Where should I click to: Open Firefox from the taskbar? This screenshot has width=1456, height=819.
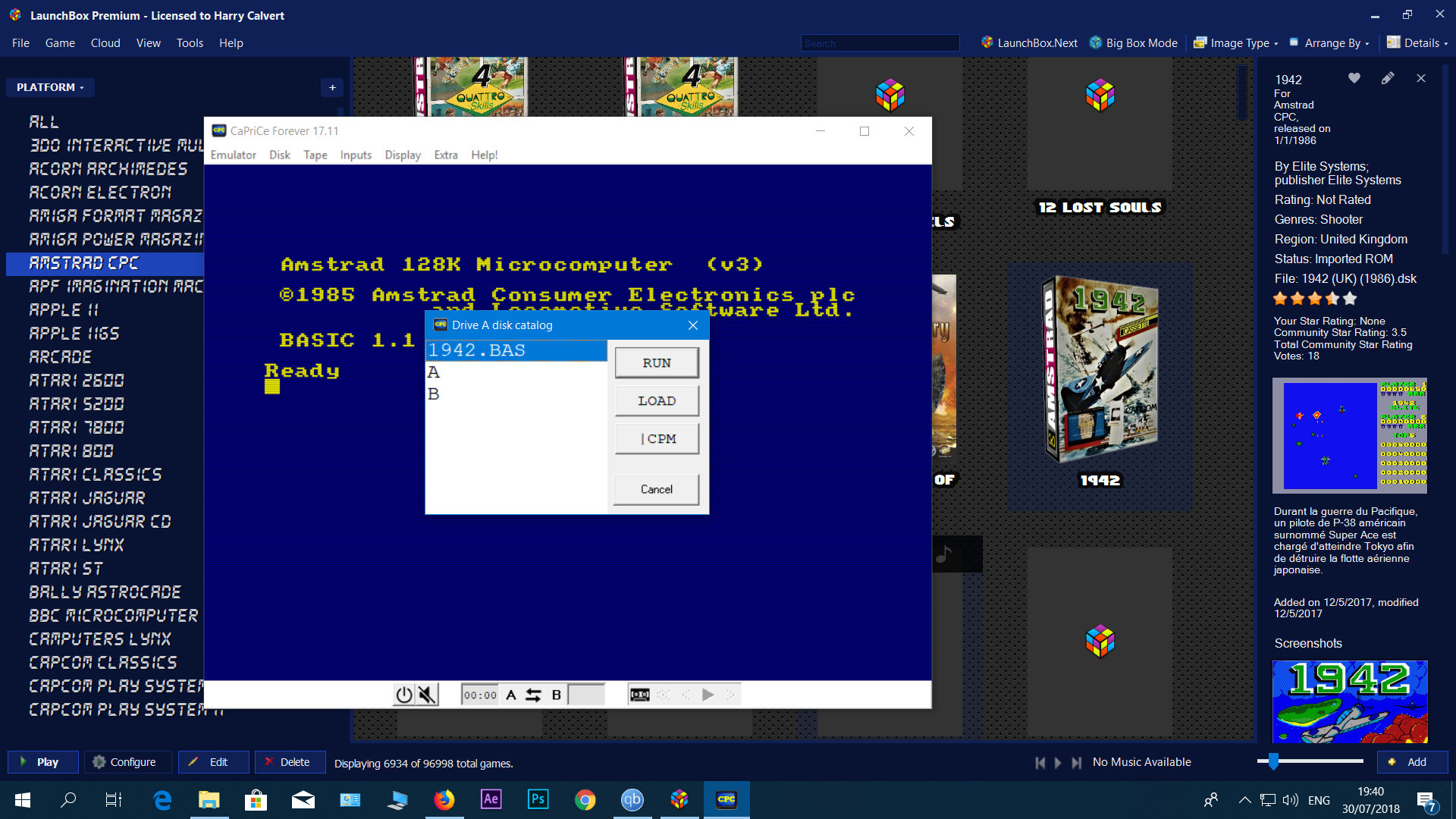(x=444, y=799)
